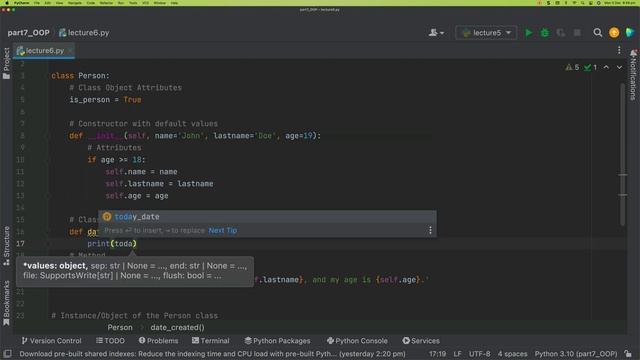Run the lecture5 configuration with green play
Image resolution: width=640 pixels, height=360 pixels.
(x=529, y=33)
